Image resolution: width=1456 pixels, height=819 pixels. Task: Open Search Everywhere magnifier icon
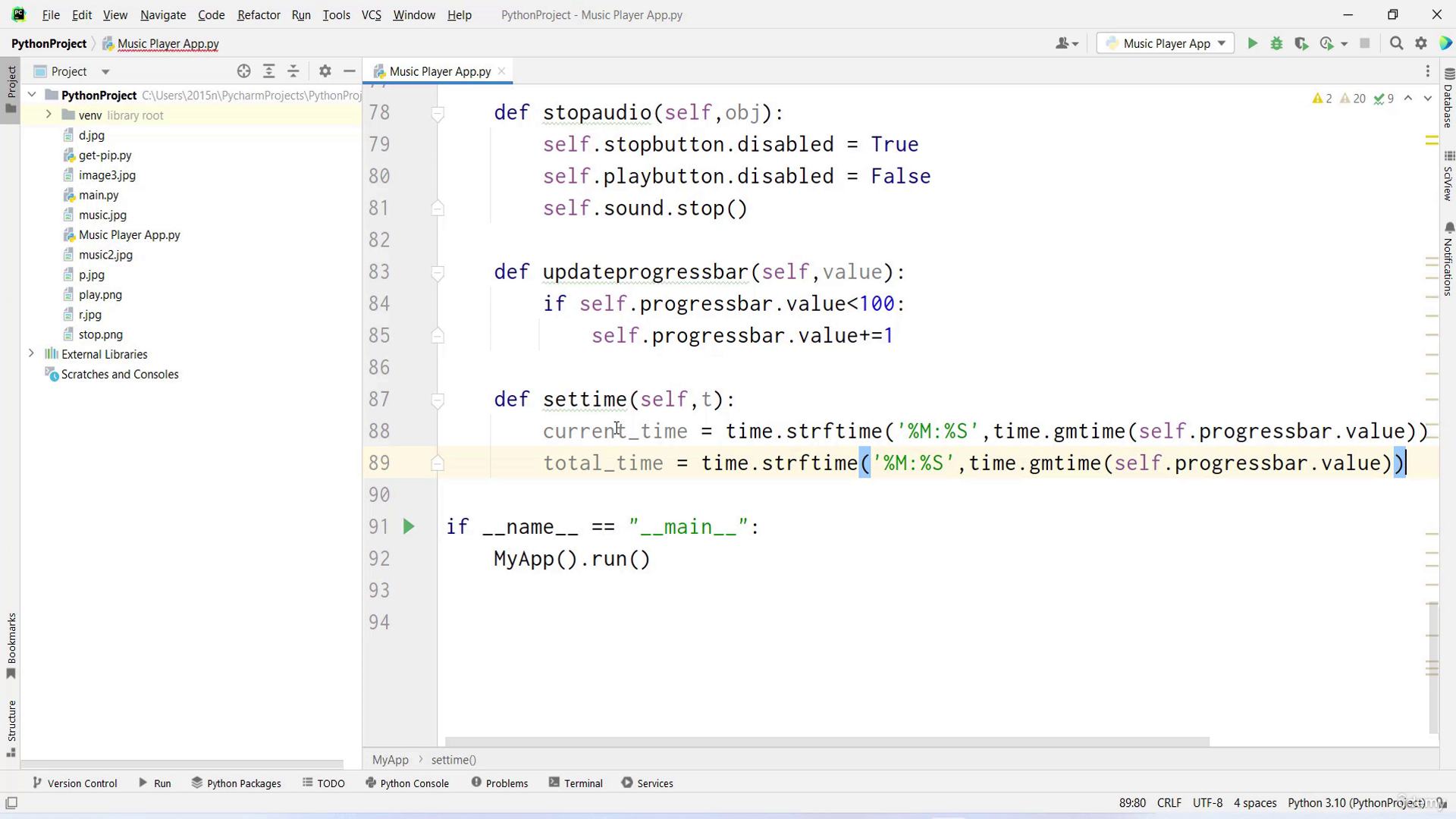1396,43
